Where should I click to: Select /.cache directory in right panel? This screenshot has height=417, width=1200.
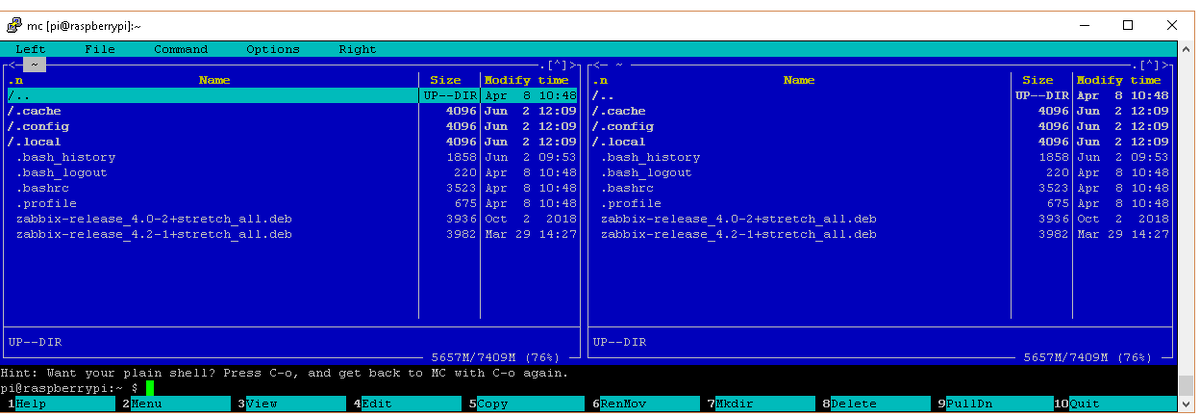(880, 111)
